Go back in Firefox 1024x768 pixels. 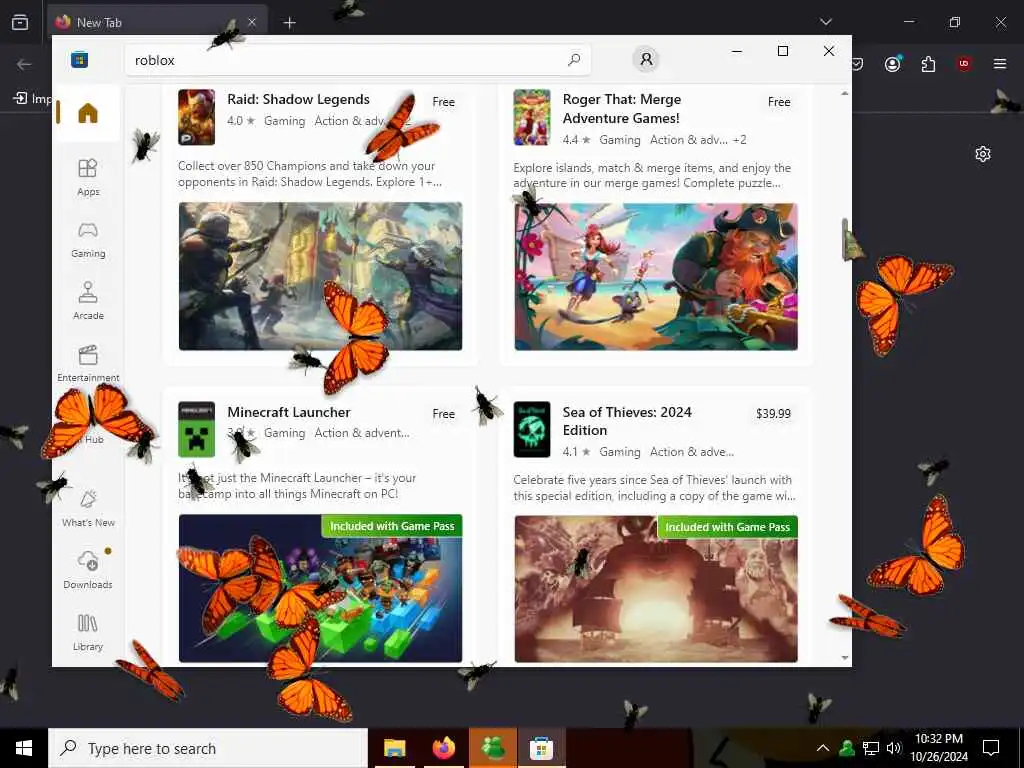pyautogui.click(x=24, y=64)
